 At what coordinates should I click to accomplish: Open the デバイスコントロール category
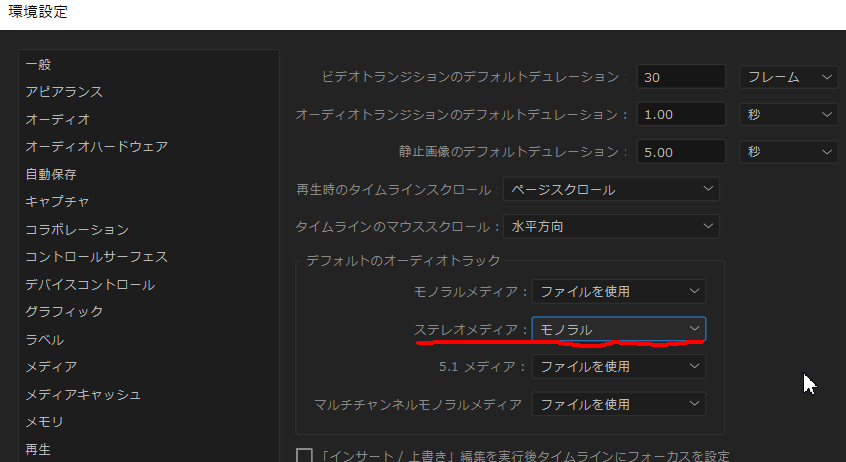(x=90, y=284)
